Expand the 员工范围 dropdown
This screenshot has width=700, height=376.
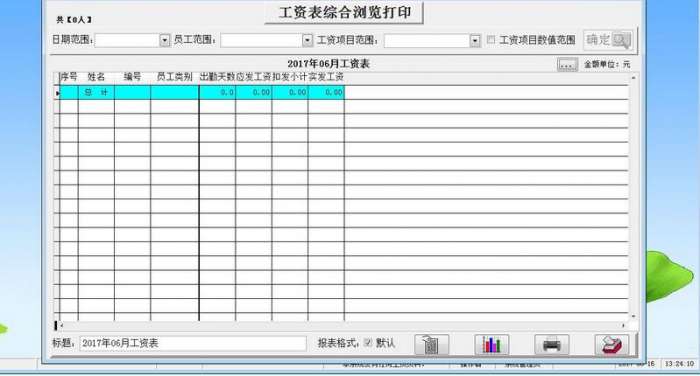308,40
